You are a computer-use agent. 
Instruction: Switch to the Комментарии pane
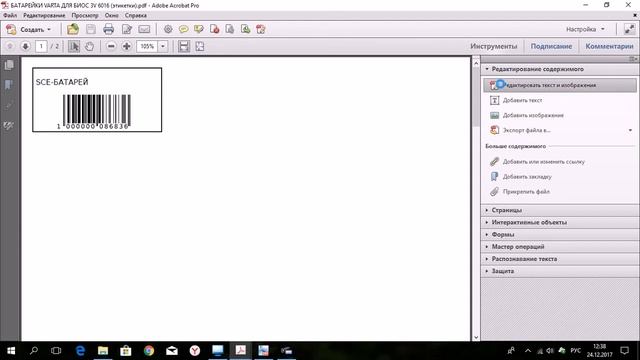[609, 46]
